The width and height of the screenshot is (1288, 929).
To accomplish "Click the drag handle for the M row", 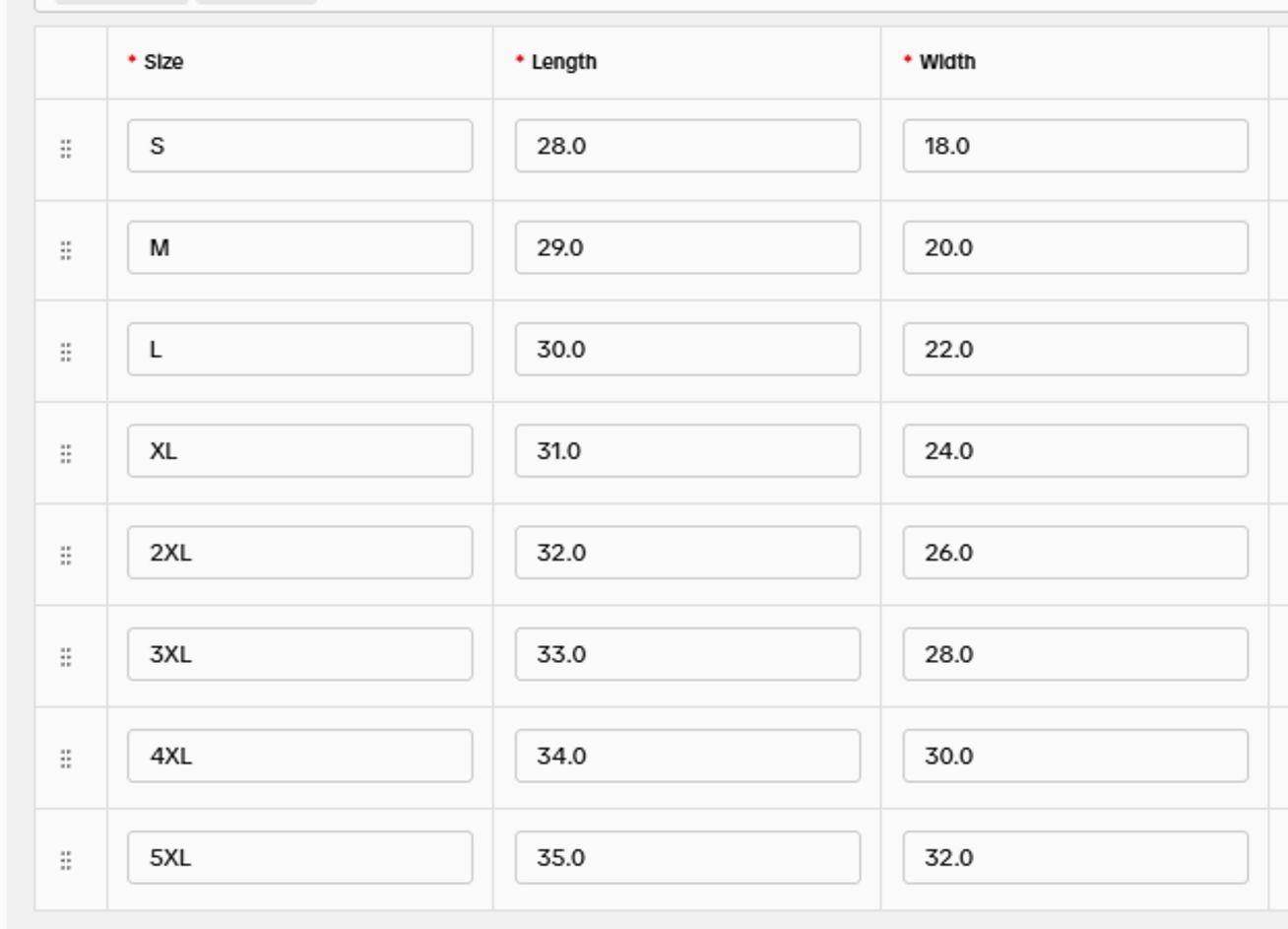I will tap(66, 250).
